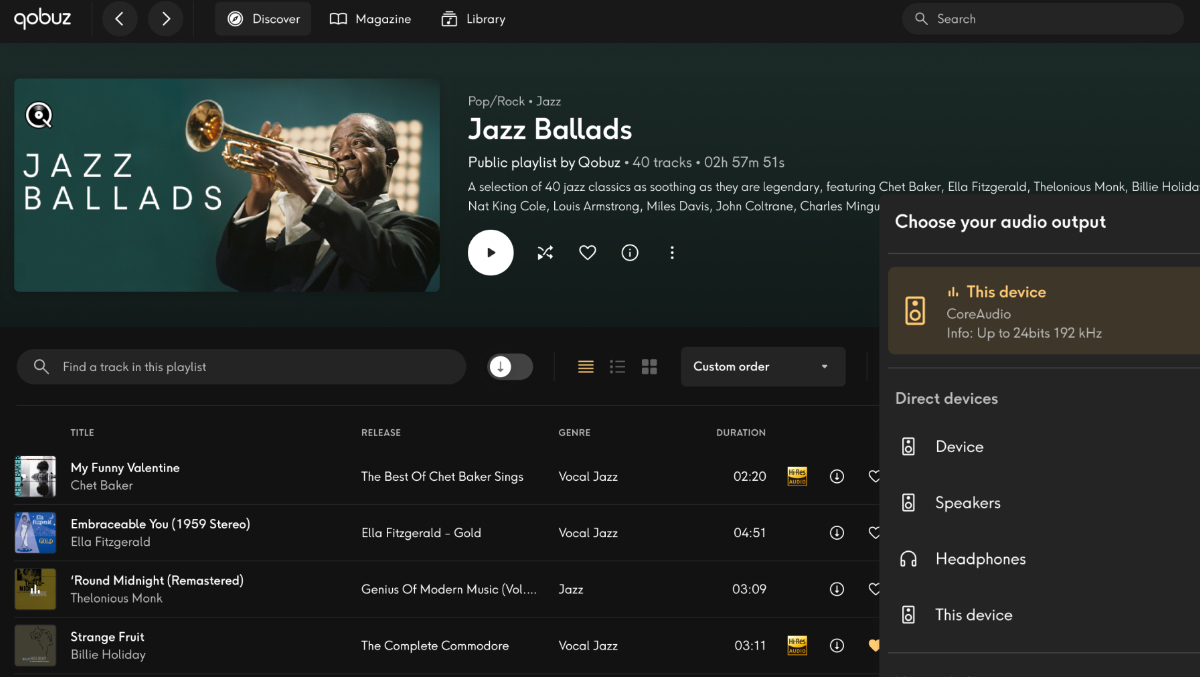The image size is (1200, 677).
Task: Open the playlist three-dot more menu
Action: (x=672, y=253)
